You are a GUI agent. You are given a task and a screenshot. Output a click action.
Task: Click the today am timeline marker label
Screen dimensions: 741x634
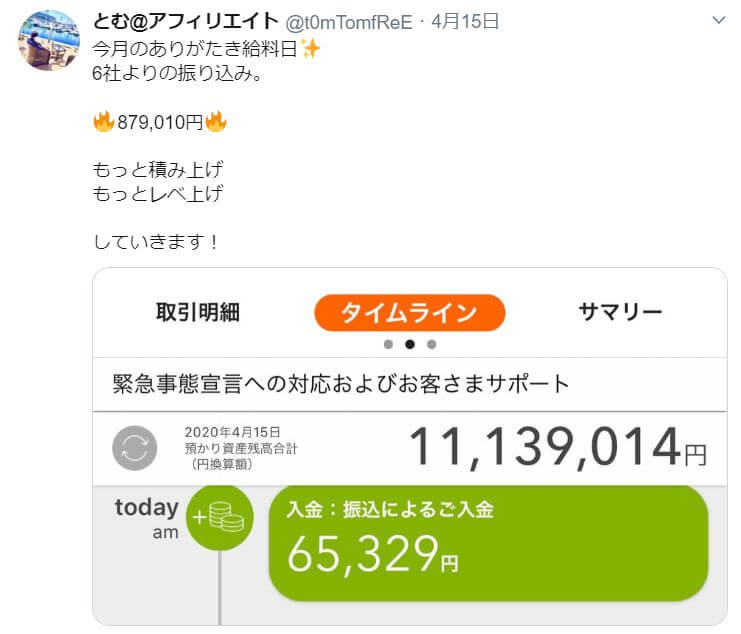pos(146,518)
